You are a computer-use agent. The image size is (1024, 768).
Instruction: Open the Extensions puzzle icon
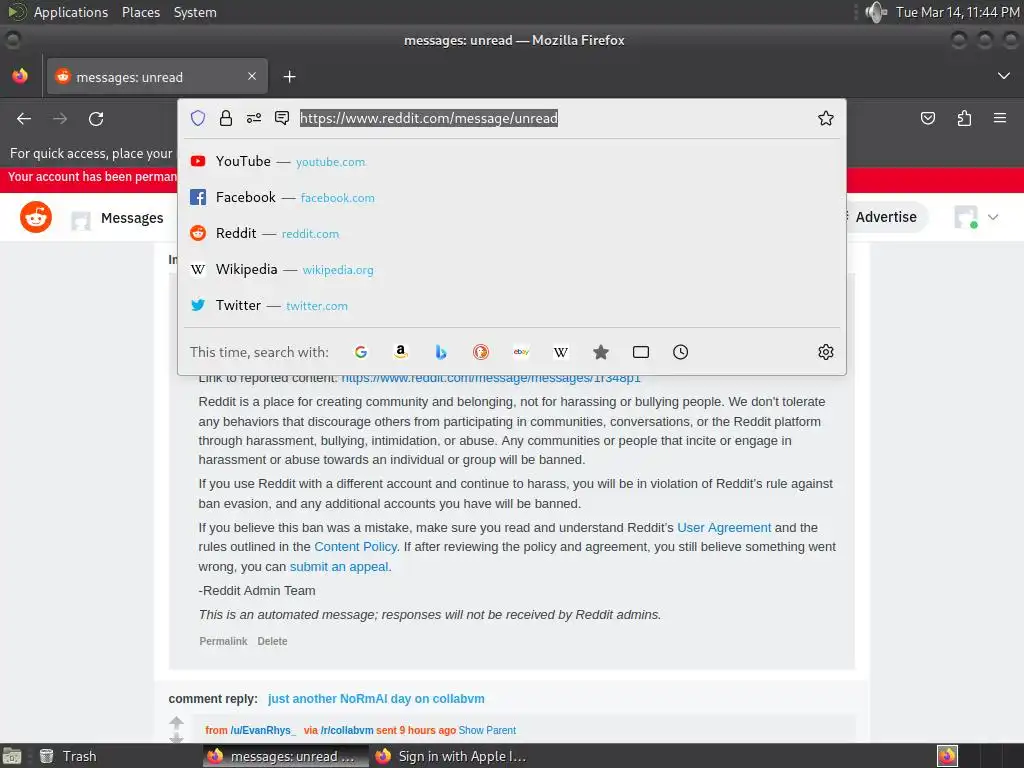(x=964, y=118)
